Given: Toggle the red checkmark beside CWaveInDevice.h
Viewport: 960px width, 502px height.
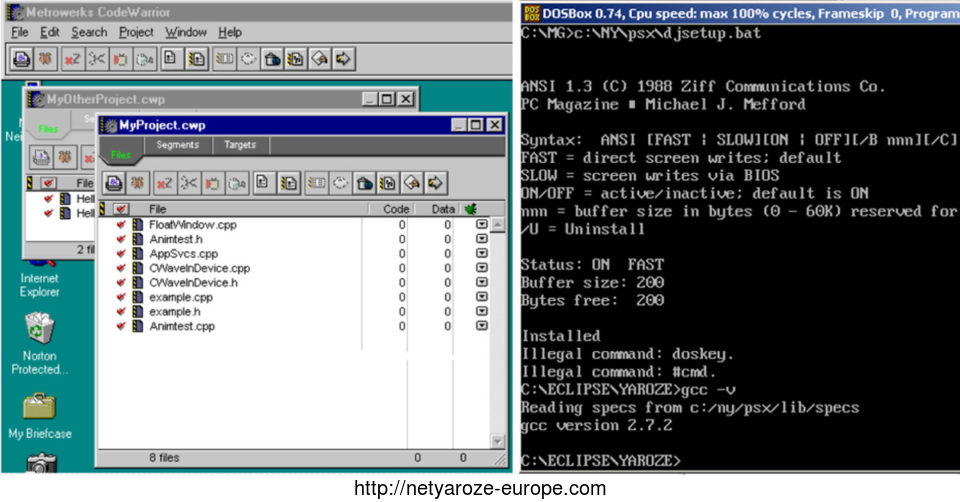Looking at the screenshot, I should [x=121, y=283].
